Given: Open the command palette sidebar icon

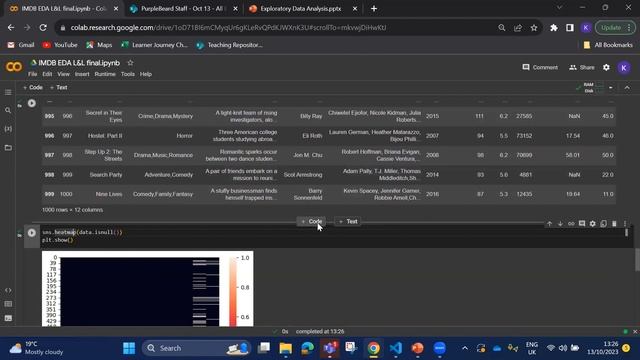Looking at the screenshot, I should 8,304.
